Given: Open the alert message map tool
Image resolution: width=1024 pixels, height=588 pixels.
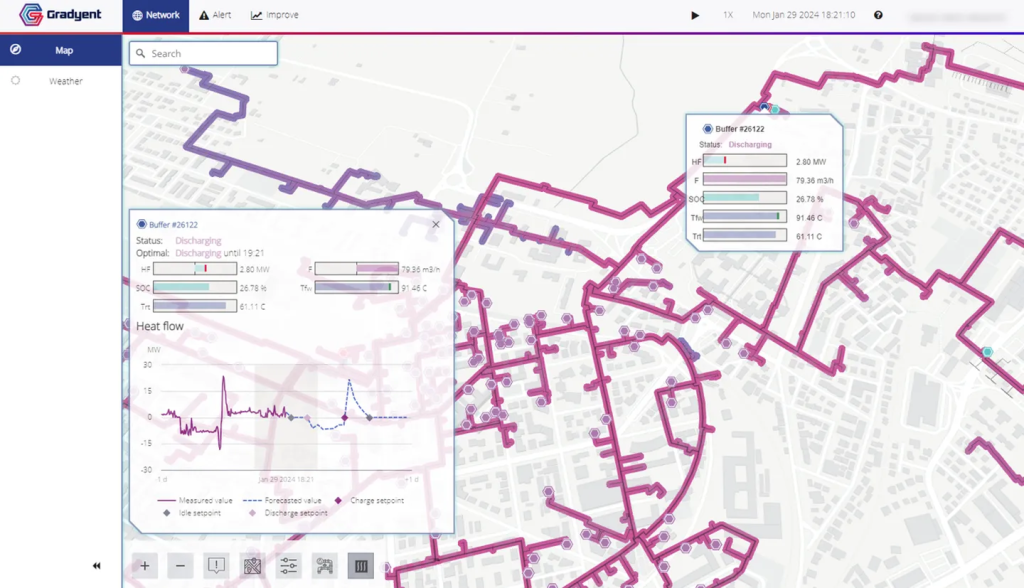Looking at the screenshot, I should (216, 566).
